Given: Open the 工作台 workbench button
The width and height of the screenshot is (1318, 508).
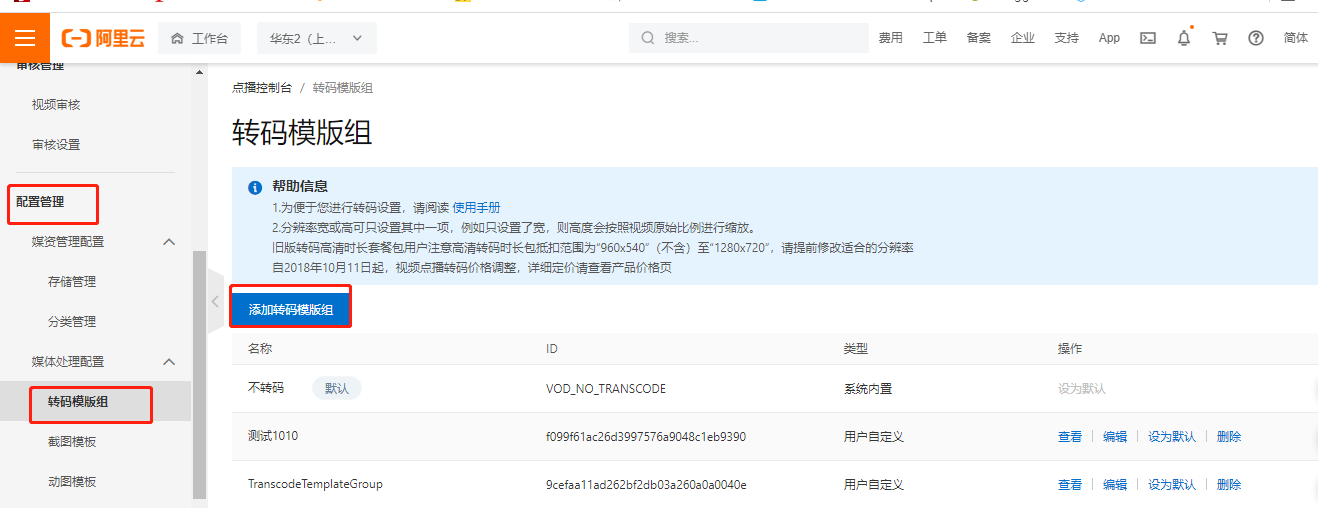Looking at the screenshot, I should [x=199, y=39].
